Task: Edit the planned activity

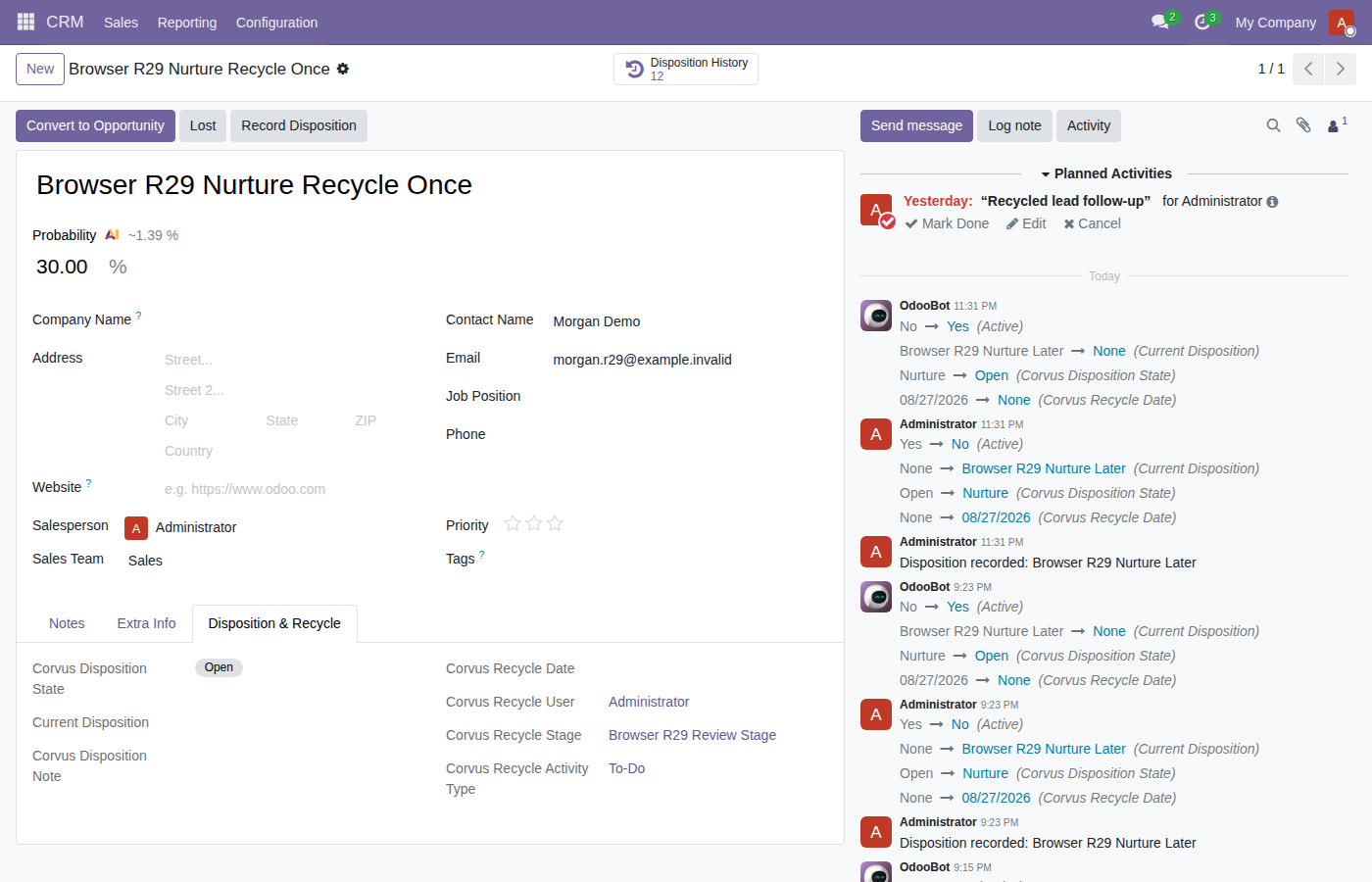Action: (x=1026, y=223)
